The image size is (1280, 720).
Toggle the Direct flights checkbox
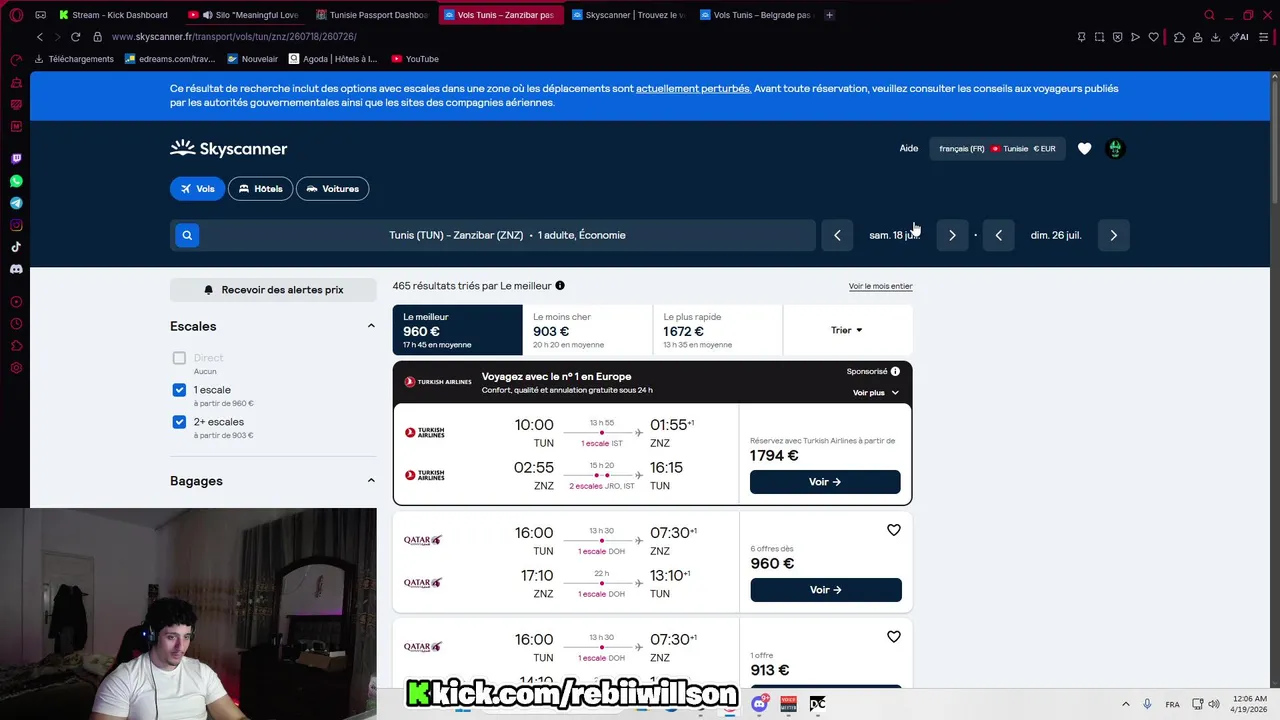pyautogui.click(x=179, y=358)
